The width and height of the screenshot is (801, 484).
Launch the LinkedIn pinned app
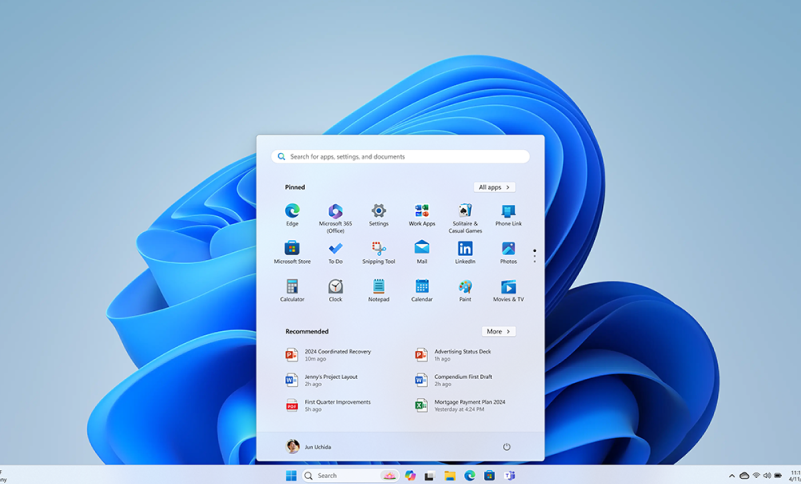[x=465, y=249]
